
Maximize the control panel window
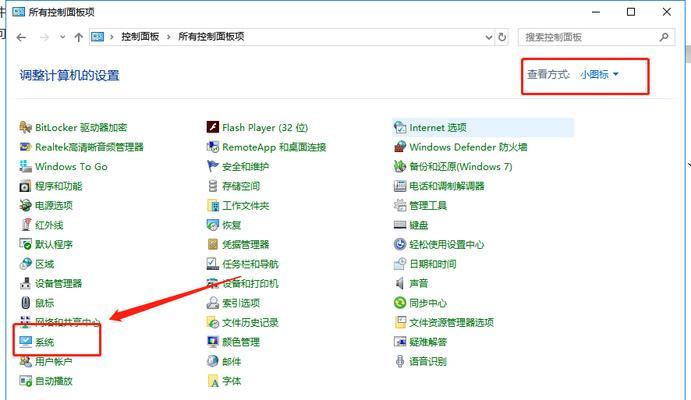(631, 12)
